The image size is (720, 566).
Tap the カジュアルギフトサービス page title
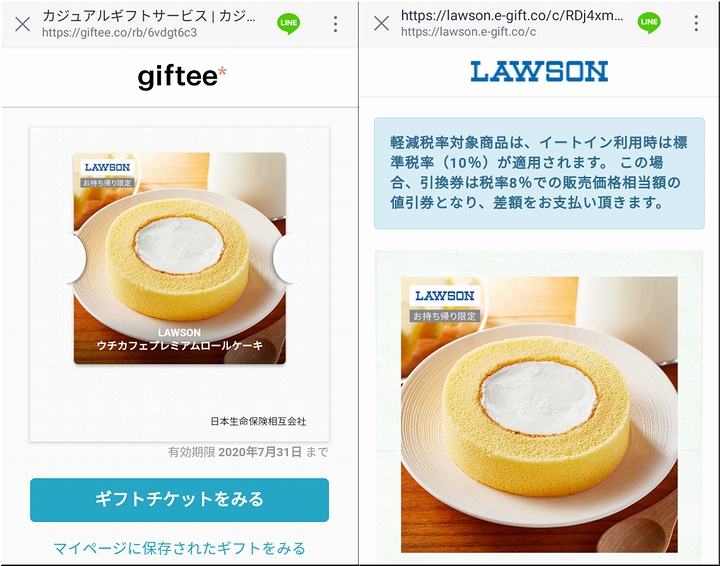[x=149, y=16]
